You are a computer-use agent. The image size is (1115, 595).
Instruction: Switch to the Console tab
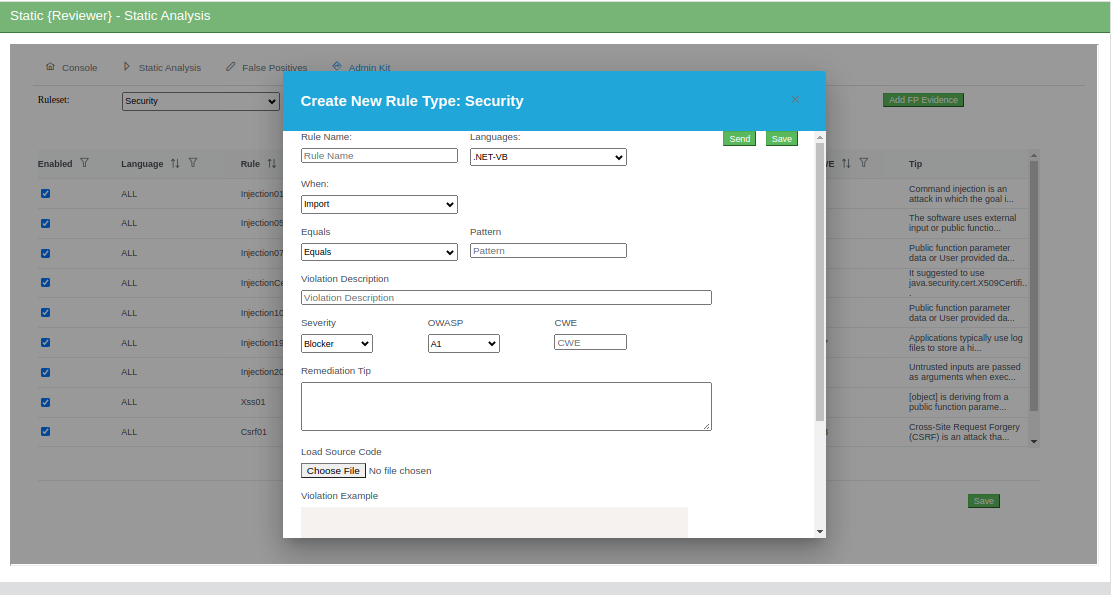click(79, 67)
